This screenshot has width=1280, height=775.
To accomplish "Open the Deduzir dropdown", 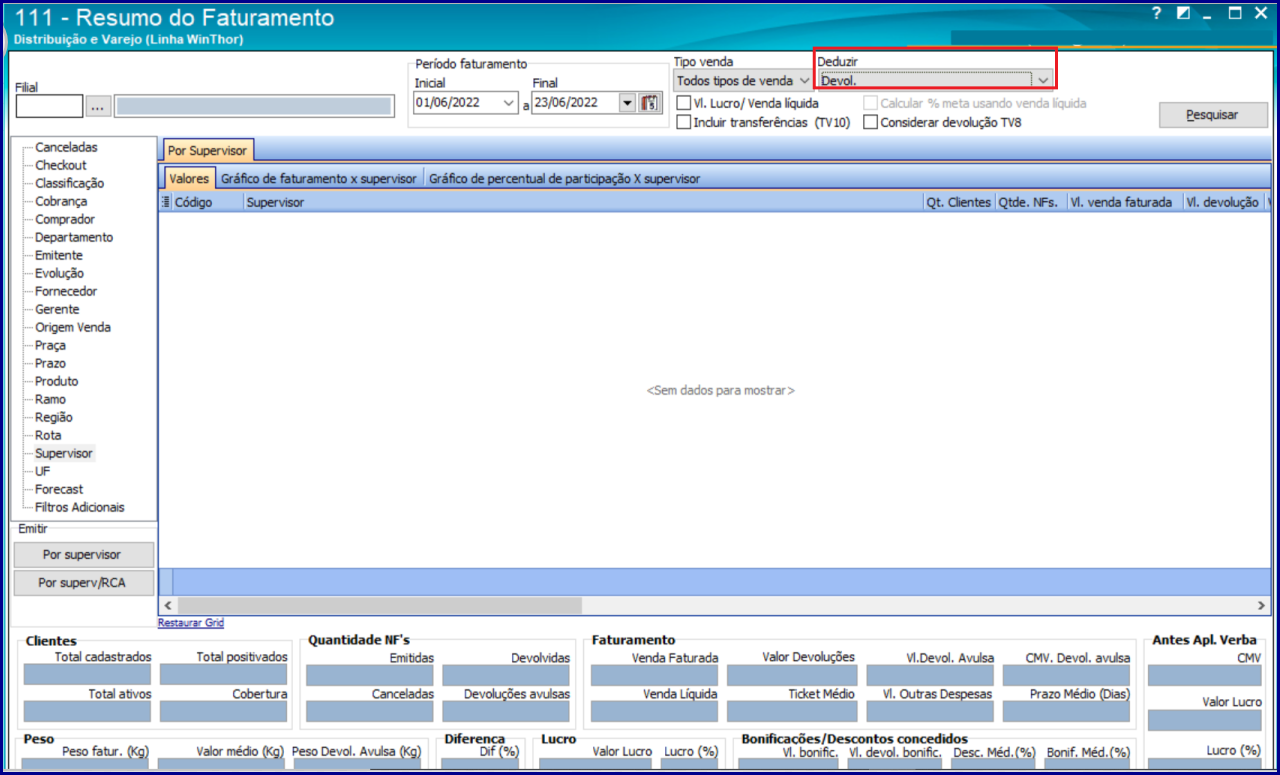I will coord(1043,80).
